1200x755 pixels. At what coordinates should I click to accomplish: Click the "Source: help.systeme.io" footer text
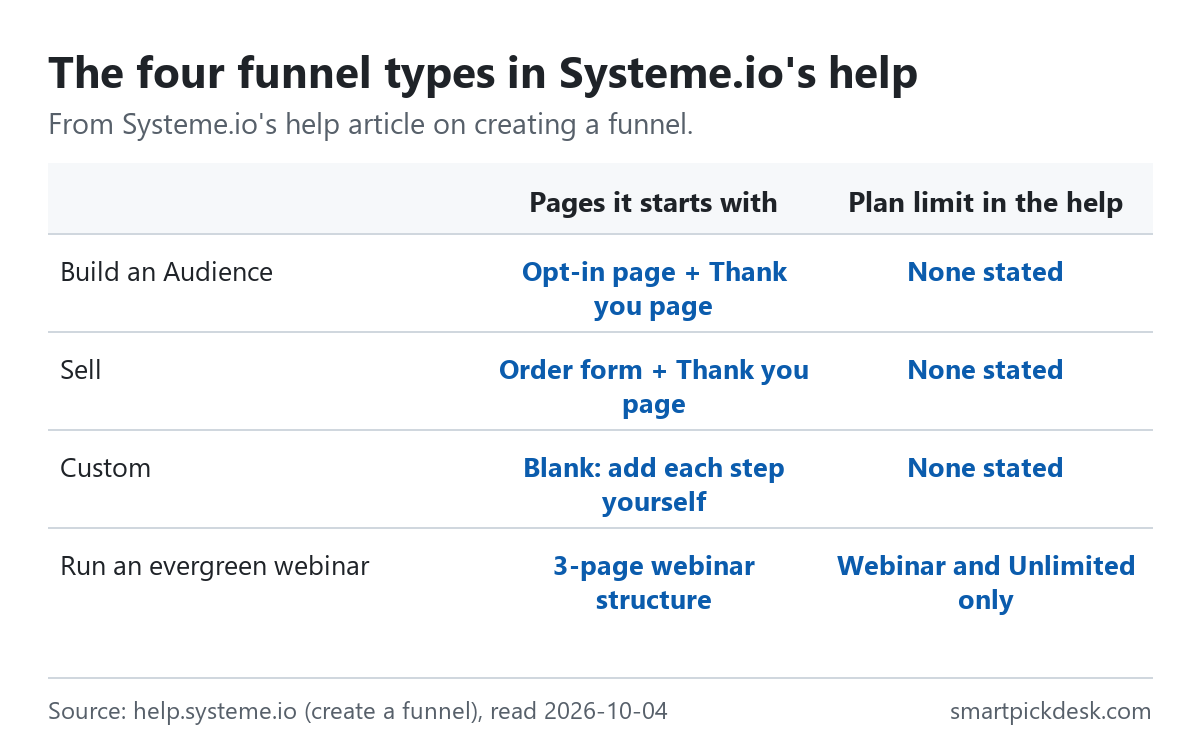(358, 712)
